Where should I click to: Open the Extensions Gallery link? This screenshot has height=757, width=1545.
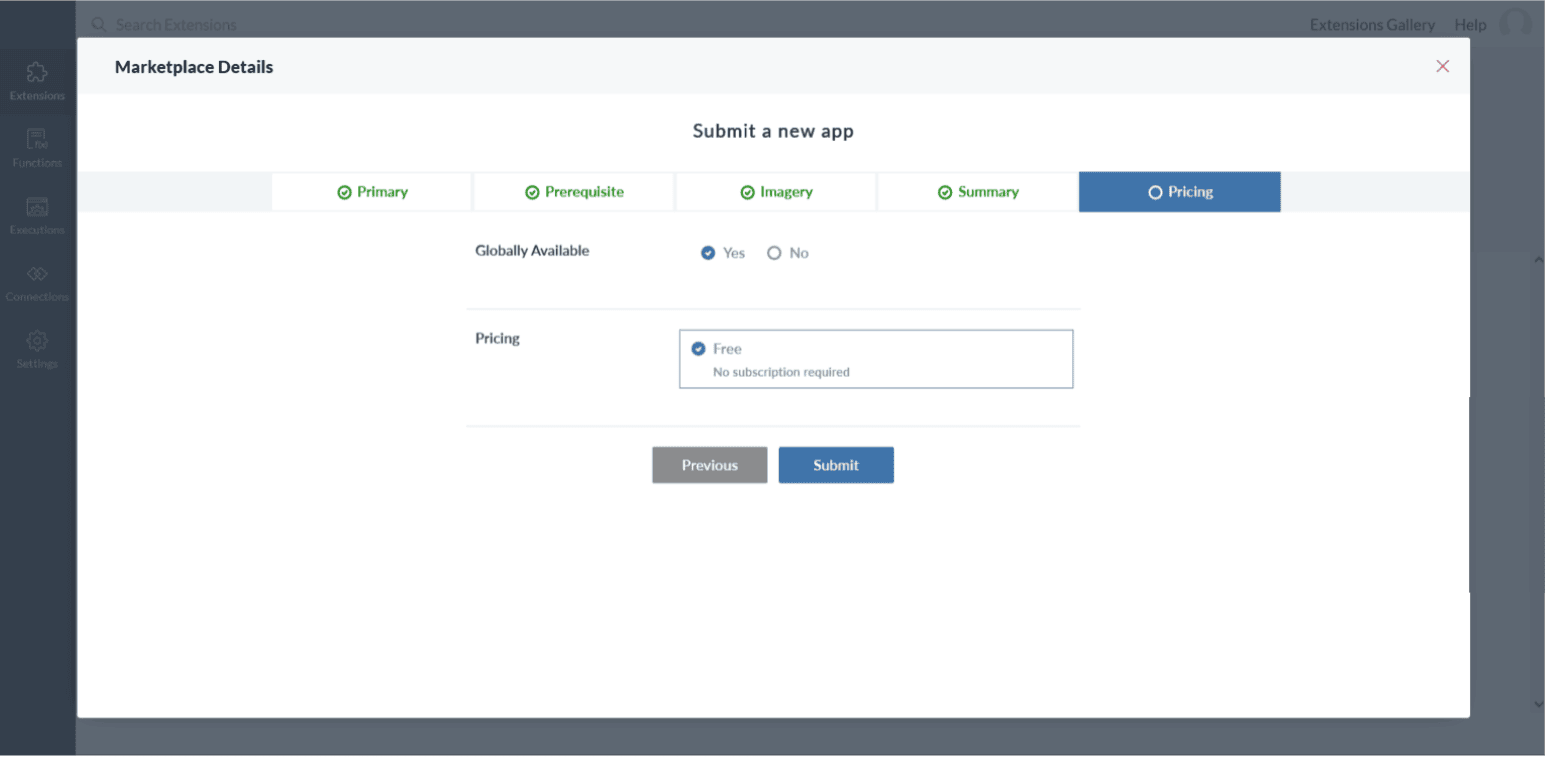point(1372,24)
